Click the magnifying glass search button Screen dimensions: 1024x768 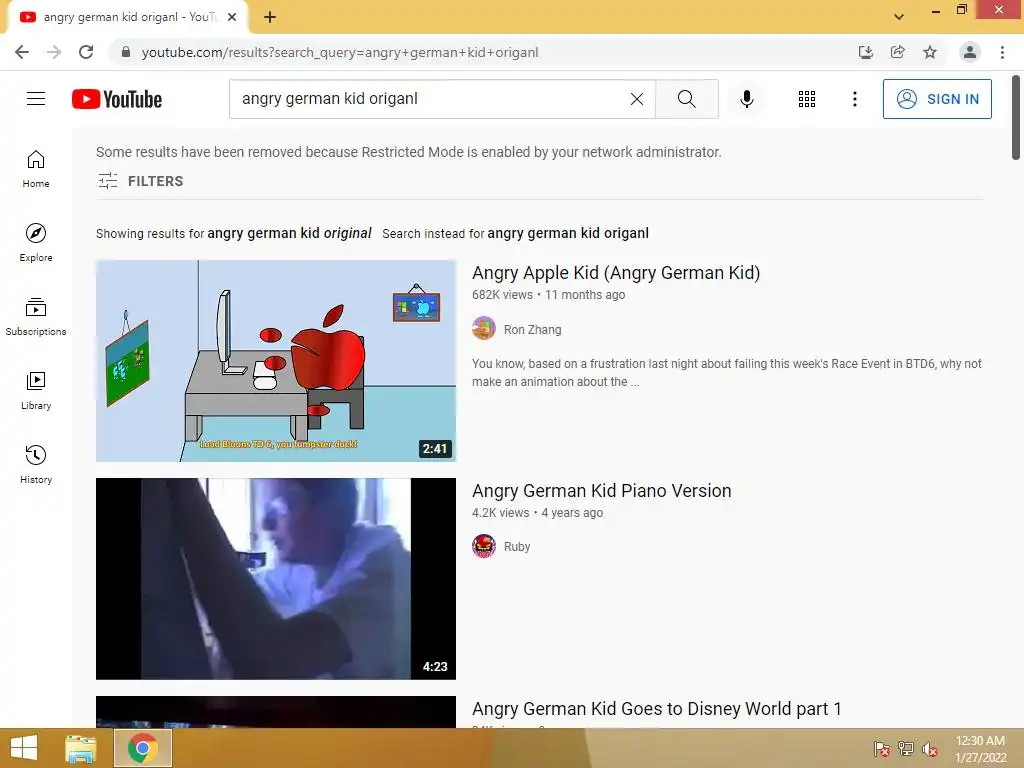click(x=686, y=99)
